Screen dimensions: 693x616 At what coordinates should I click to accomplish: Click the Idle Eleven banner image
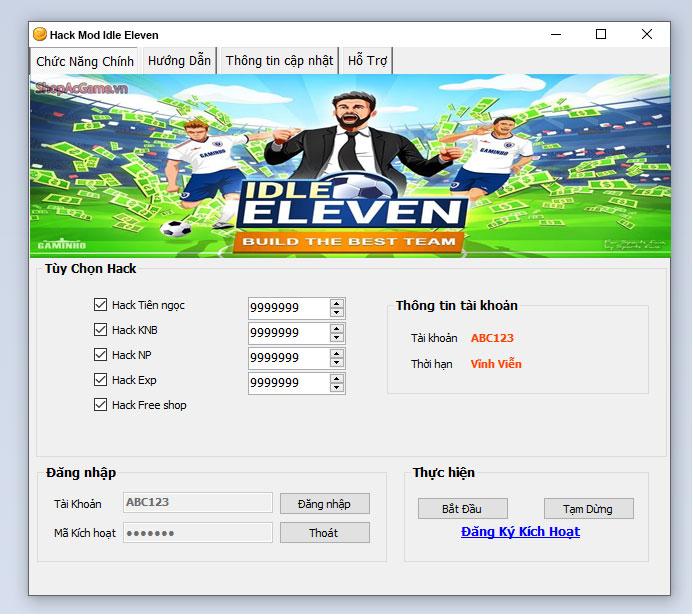[350, 166]
